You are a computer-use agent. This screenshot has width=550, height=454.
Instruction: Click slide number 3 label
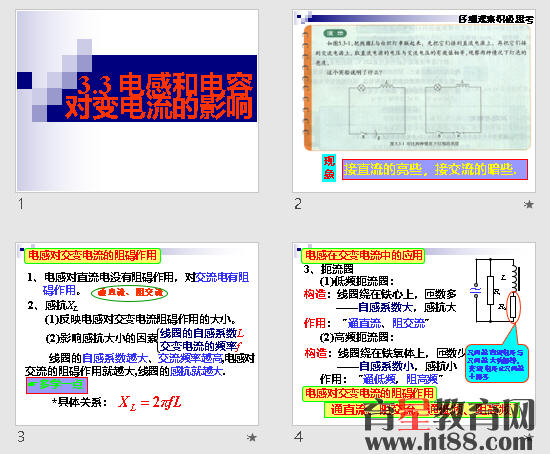[x=21, y=437]
